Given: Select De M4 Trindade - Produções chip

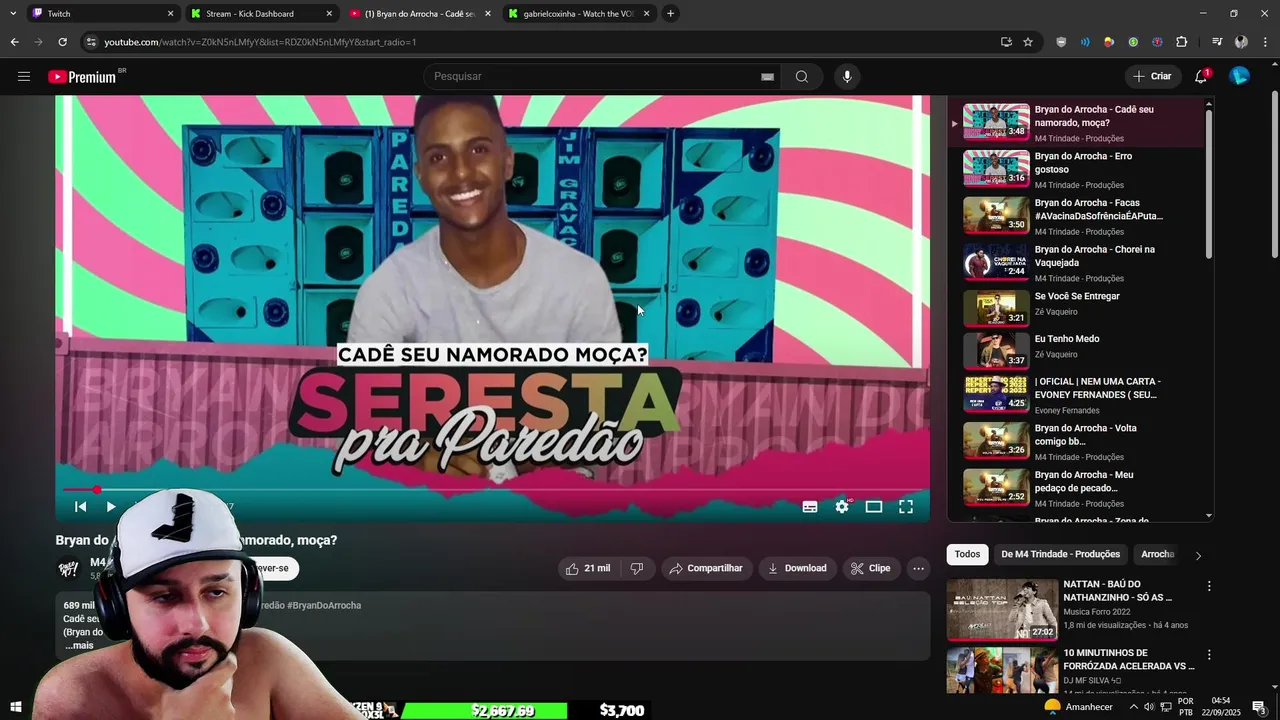Looking at the screenshot, I should coord(1060,554).
